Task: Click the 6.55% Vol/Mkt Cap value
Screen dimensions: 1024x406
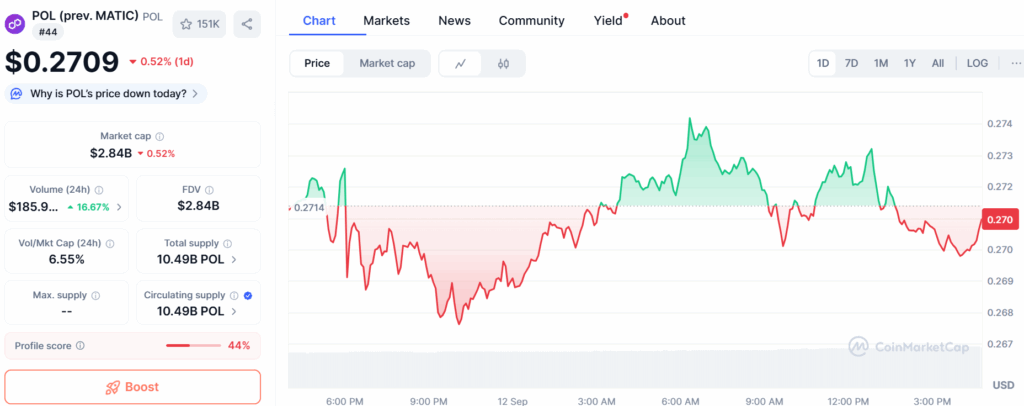Action: [65, 259]
